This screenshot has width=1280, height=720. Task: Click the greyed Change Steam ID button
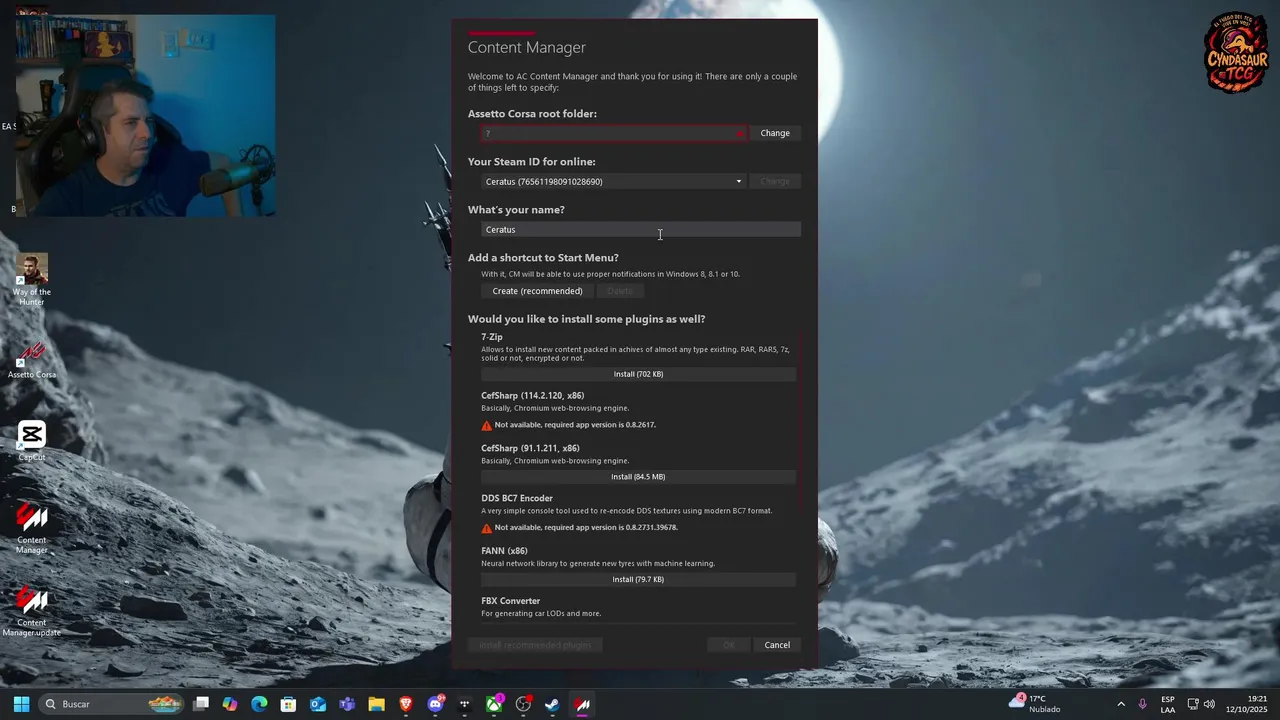coord(775,181)
